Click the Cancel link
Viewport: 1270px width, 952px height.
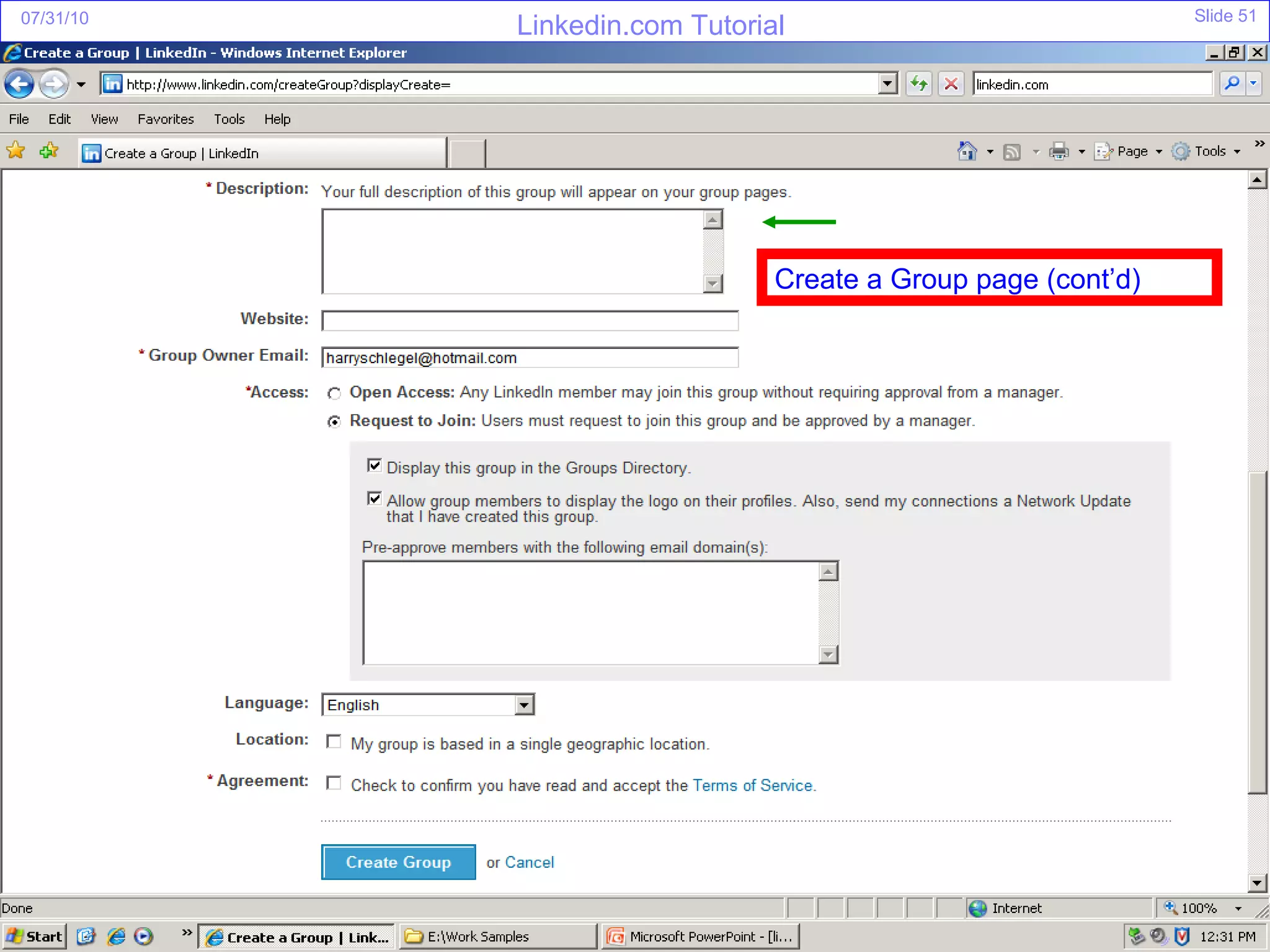point(530,862)
